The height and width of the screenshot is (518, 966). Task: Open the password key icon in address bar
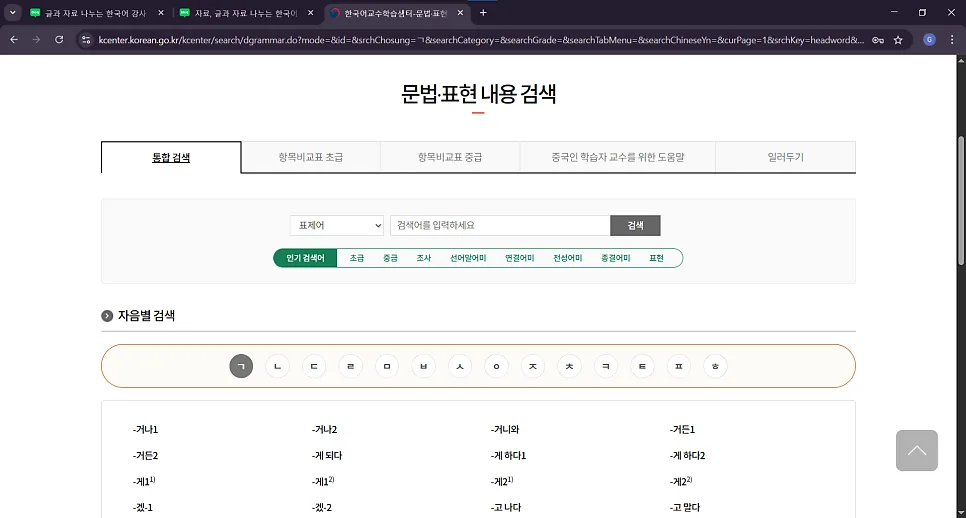pyautogui.click(x=878, y=40)
